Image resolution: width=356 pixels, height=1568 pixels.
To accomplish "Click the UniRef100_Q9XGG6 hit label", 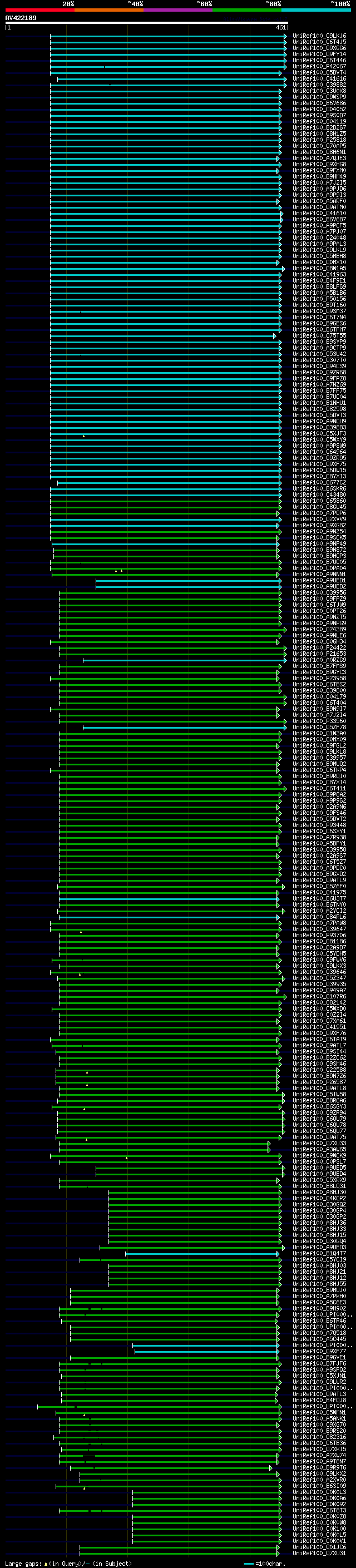I will pyautogui.click(x=319, y=48).
